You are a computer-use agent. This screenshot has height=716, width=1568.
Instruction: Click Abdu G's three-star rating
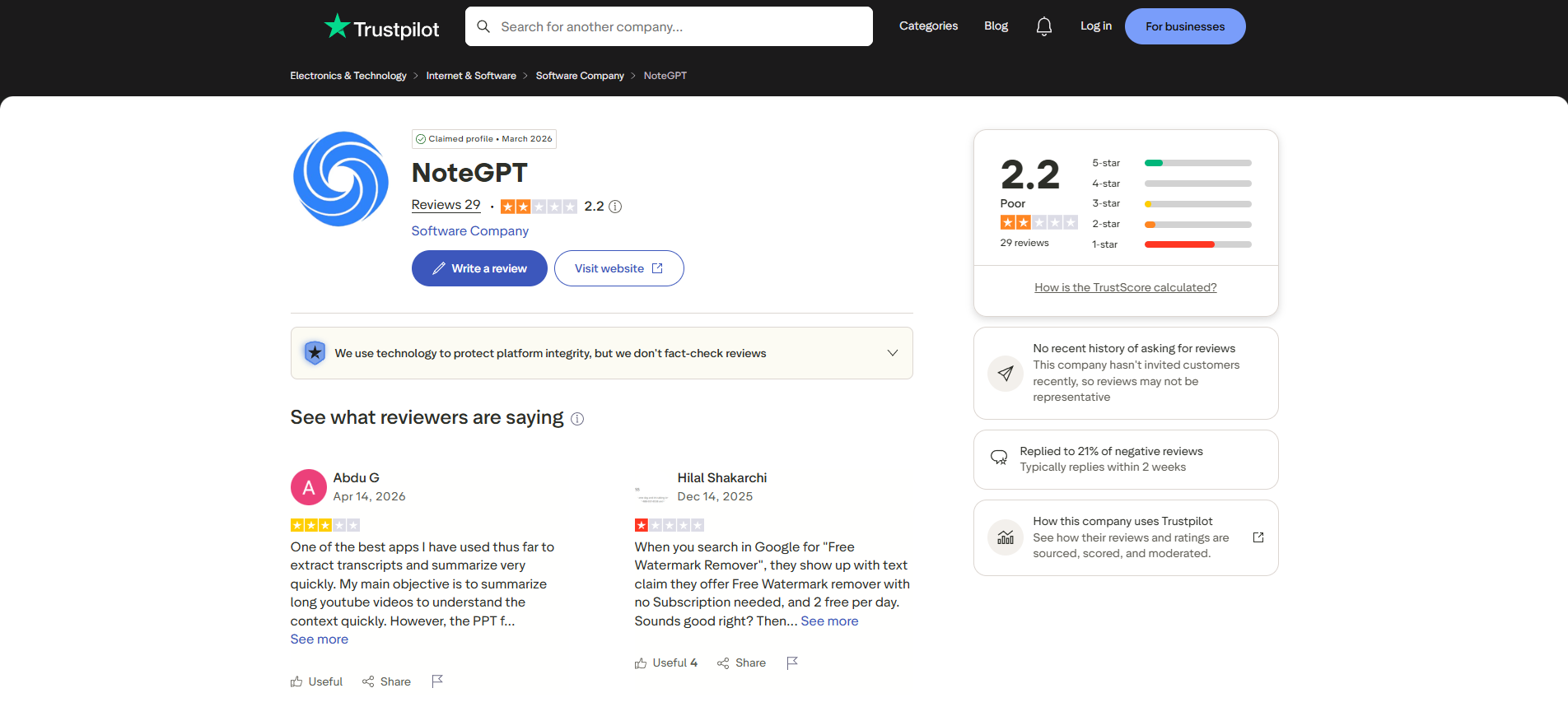pos(325,525)
